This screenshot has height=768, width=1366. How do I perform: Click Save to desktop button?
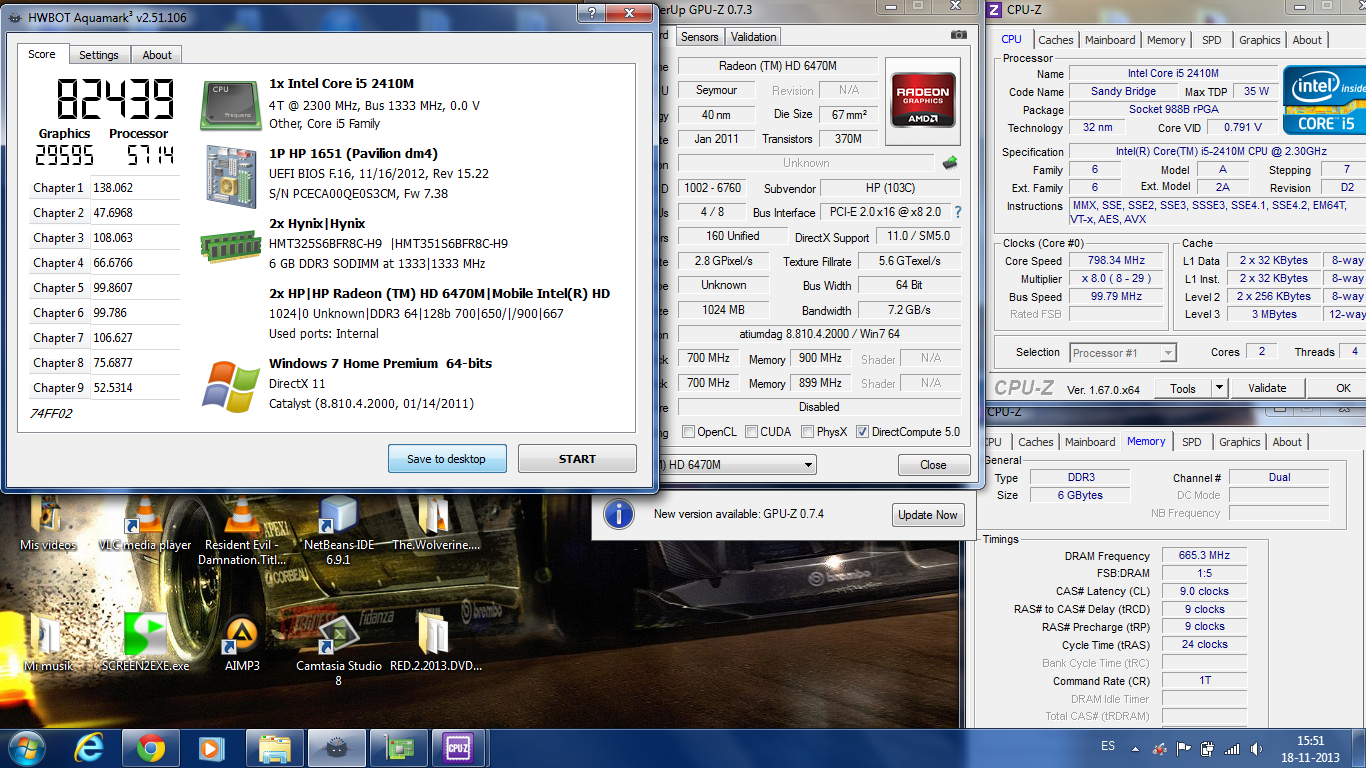447,459
